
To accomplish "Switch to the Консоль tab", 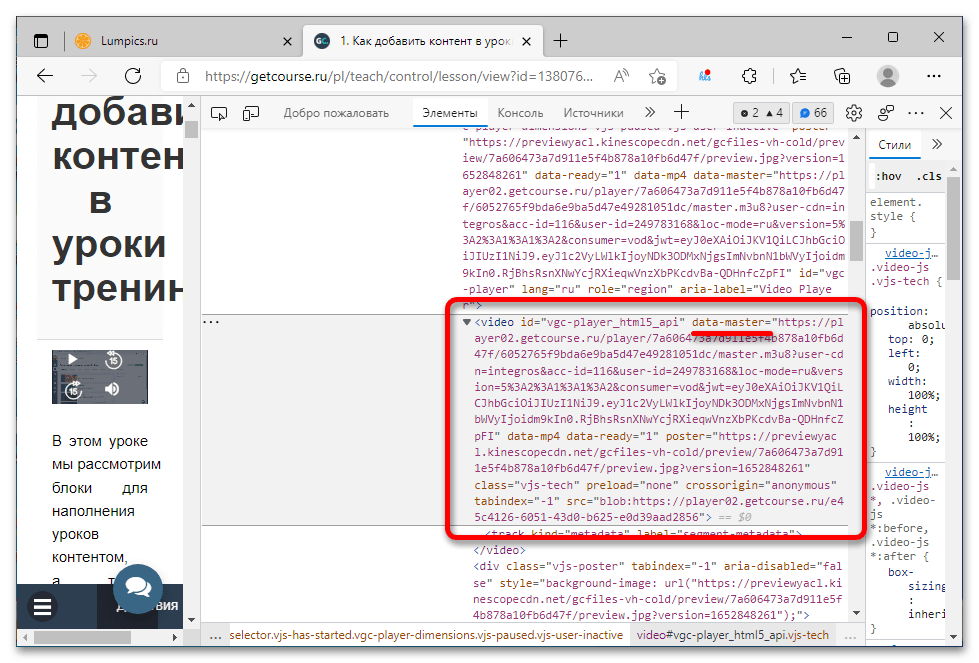I will (520, 113).
